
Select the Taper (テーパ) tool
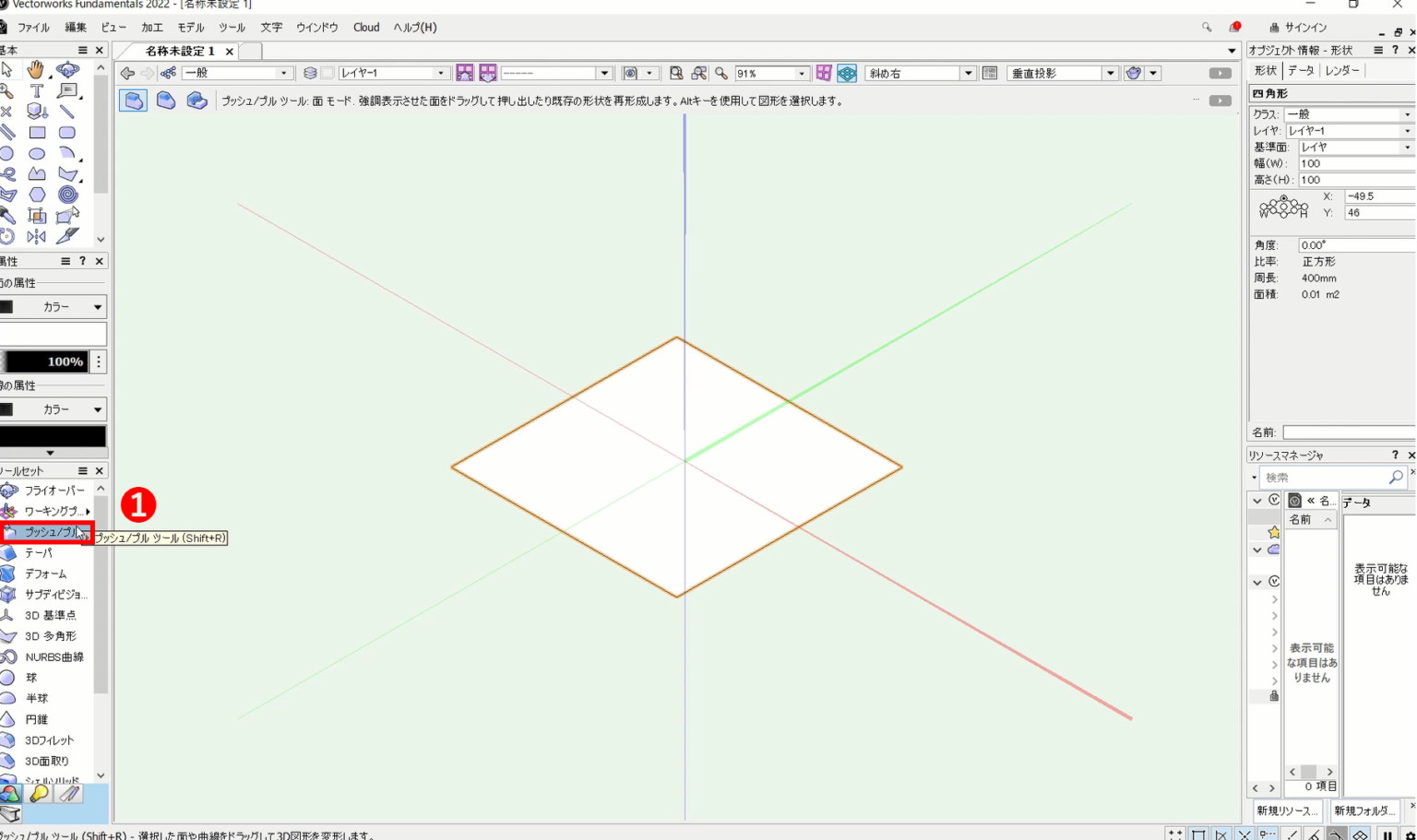coord(39,552)
